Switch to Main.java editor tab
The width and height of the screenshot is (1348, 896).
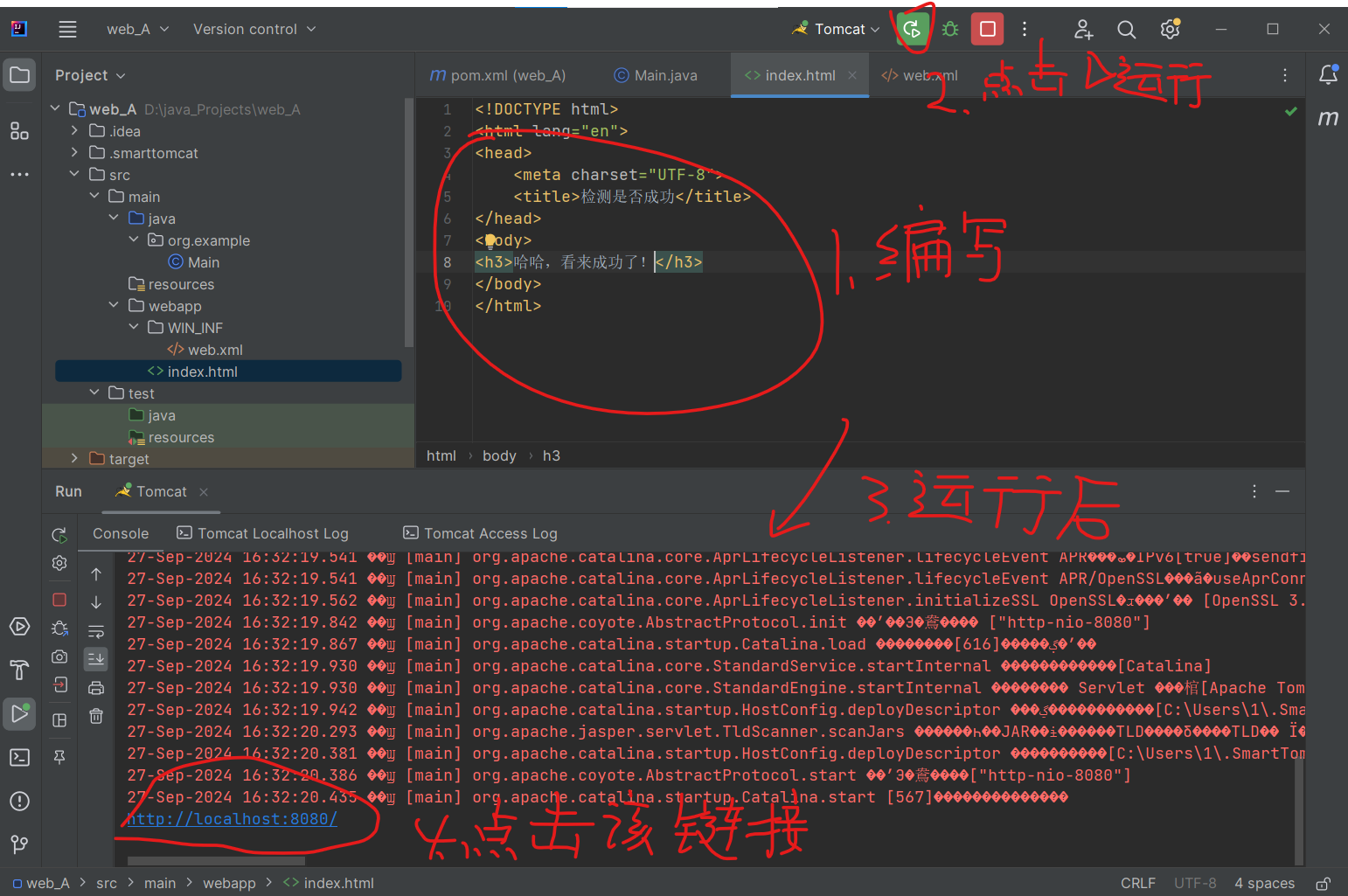point(656,75)
